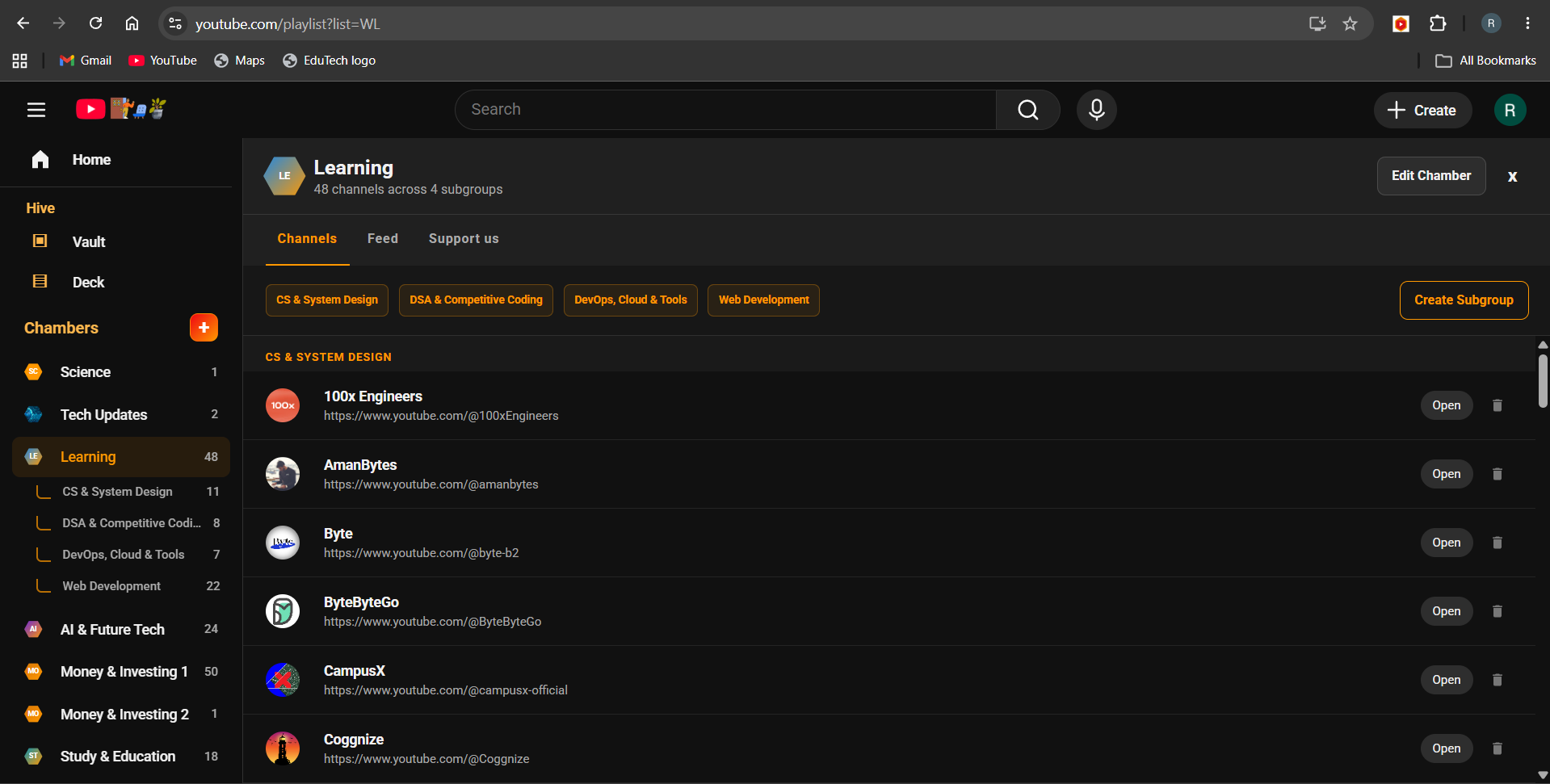Click Edit Chamber button
The width and height of the screenshot is (1550, 784).
(1431, 176)
